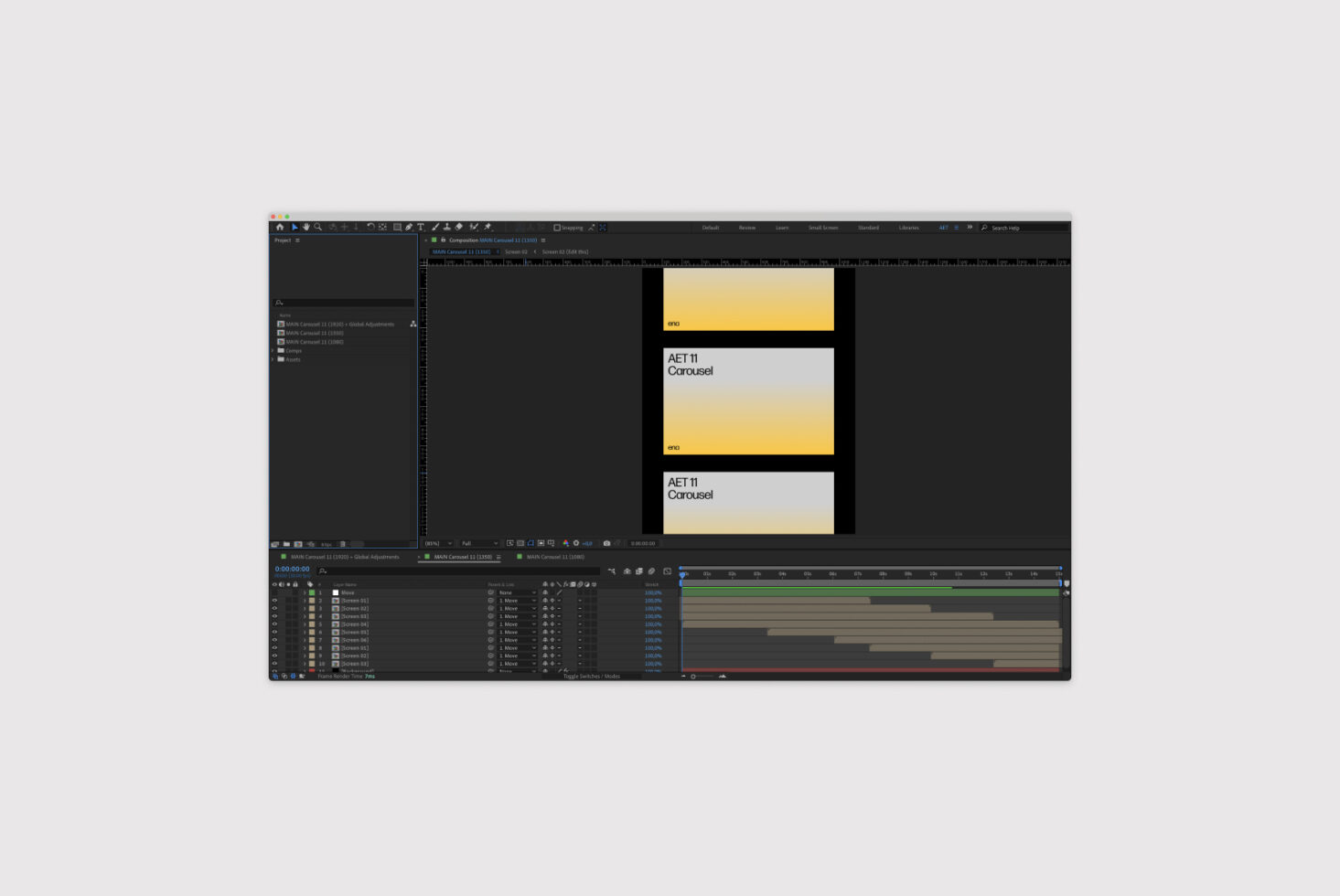Click the Project panel search field

344,303
